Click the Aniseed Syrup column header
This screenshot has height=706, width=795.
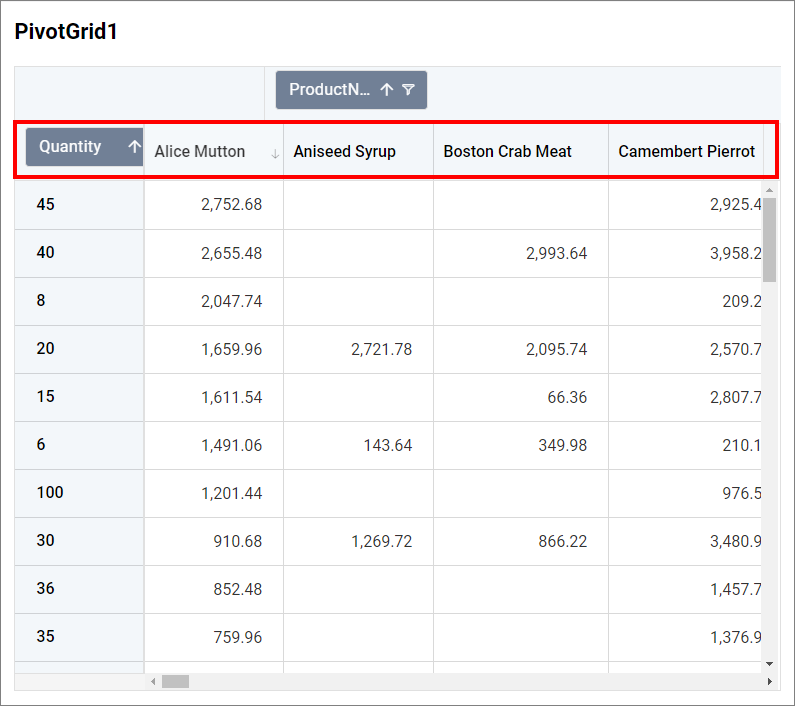coord(345,152)
